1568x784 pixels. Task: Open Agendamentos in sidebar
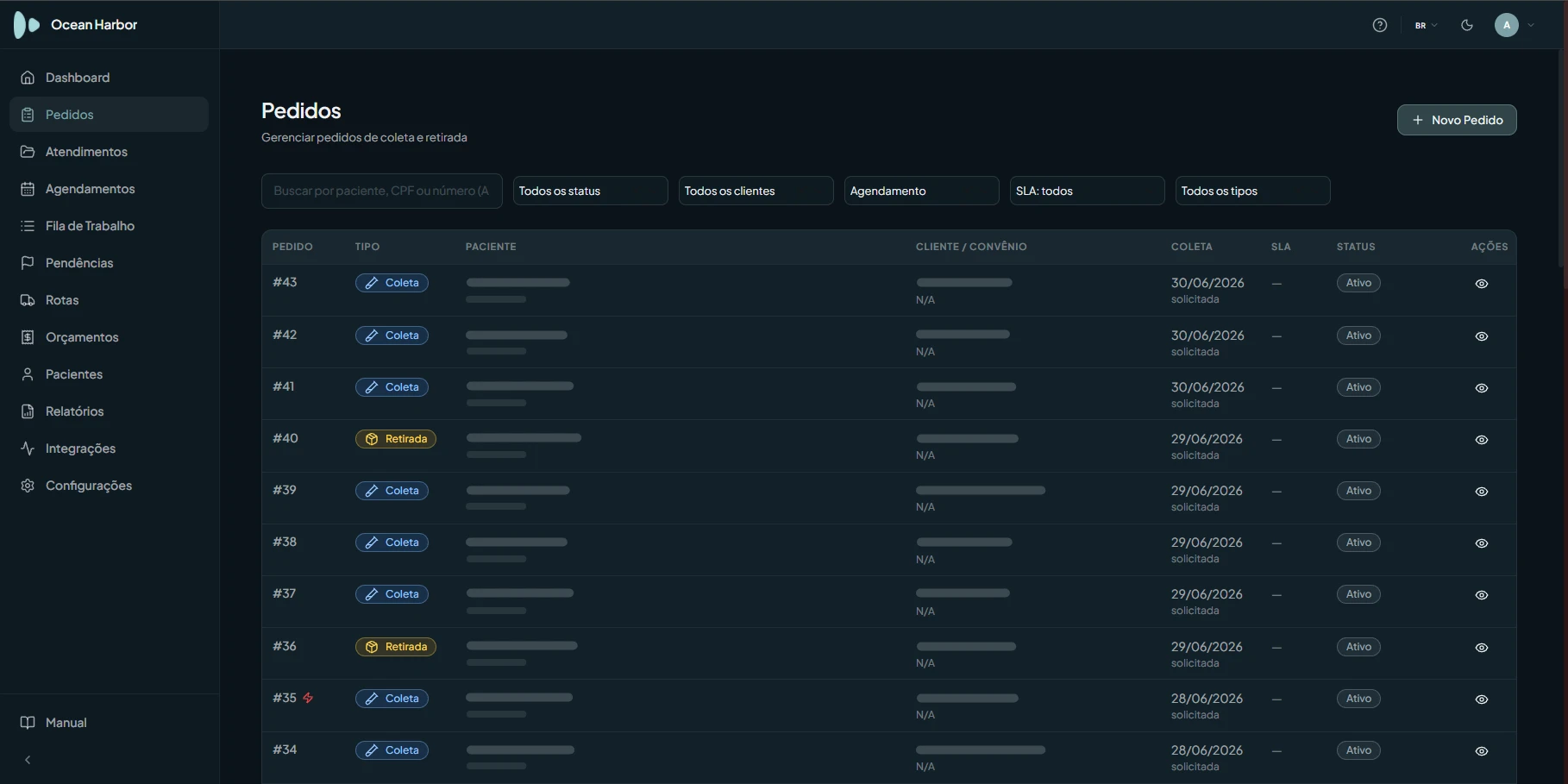pos(109,189)
